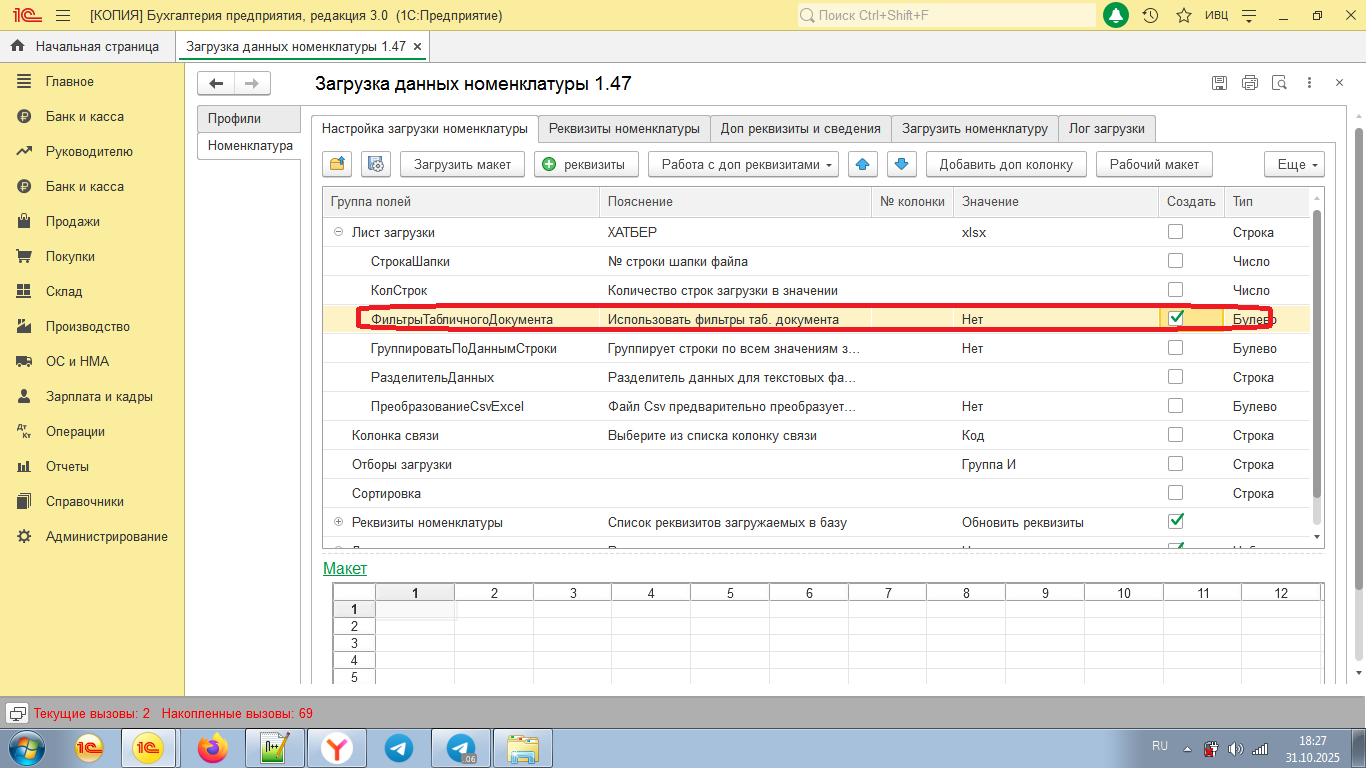Move the row down with blue arrow
The height and width of the screenshot is (768, 1366).
click(x=901, y=164)
